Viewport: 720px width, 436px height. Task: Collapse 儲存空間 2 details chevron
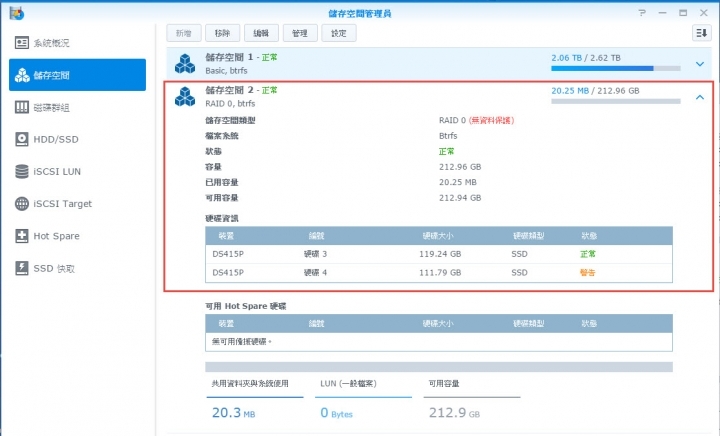point(700,97)
